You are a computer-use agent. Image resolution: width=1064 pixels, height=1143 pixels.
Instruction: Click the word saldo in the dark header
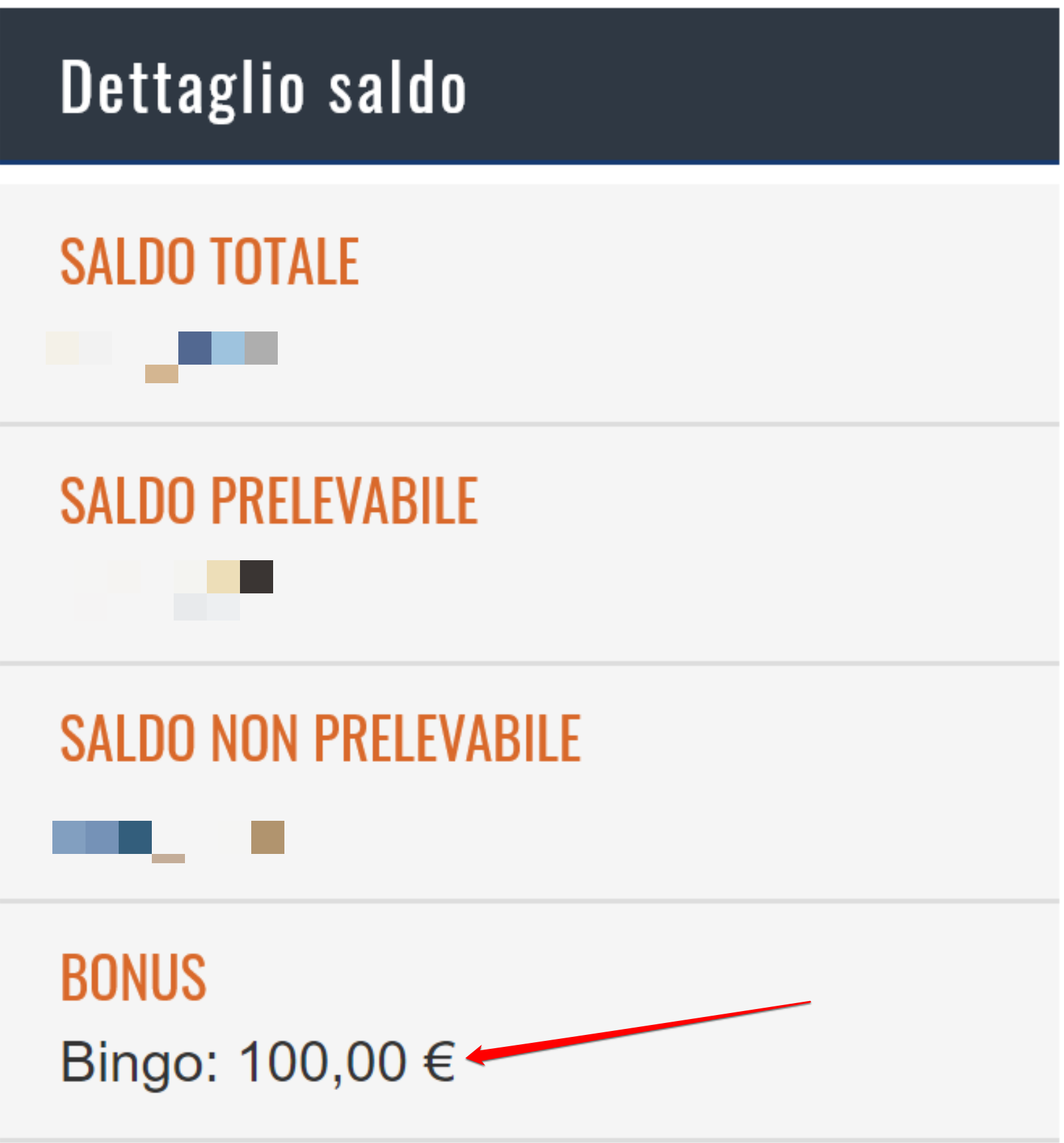[398, 89]
